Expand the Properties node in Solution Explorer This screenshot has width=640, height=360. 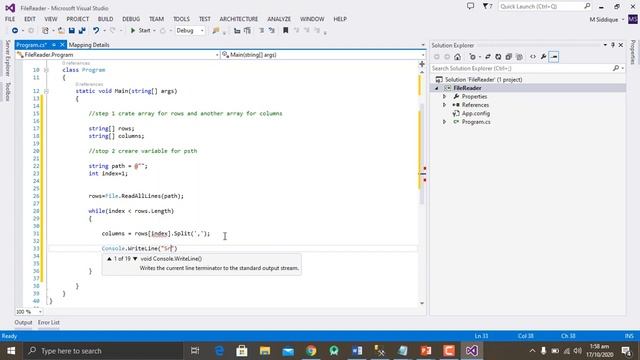[444, 97]
